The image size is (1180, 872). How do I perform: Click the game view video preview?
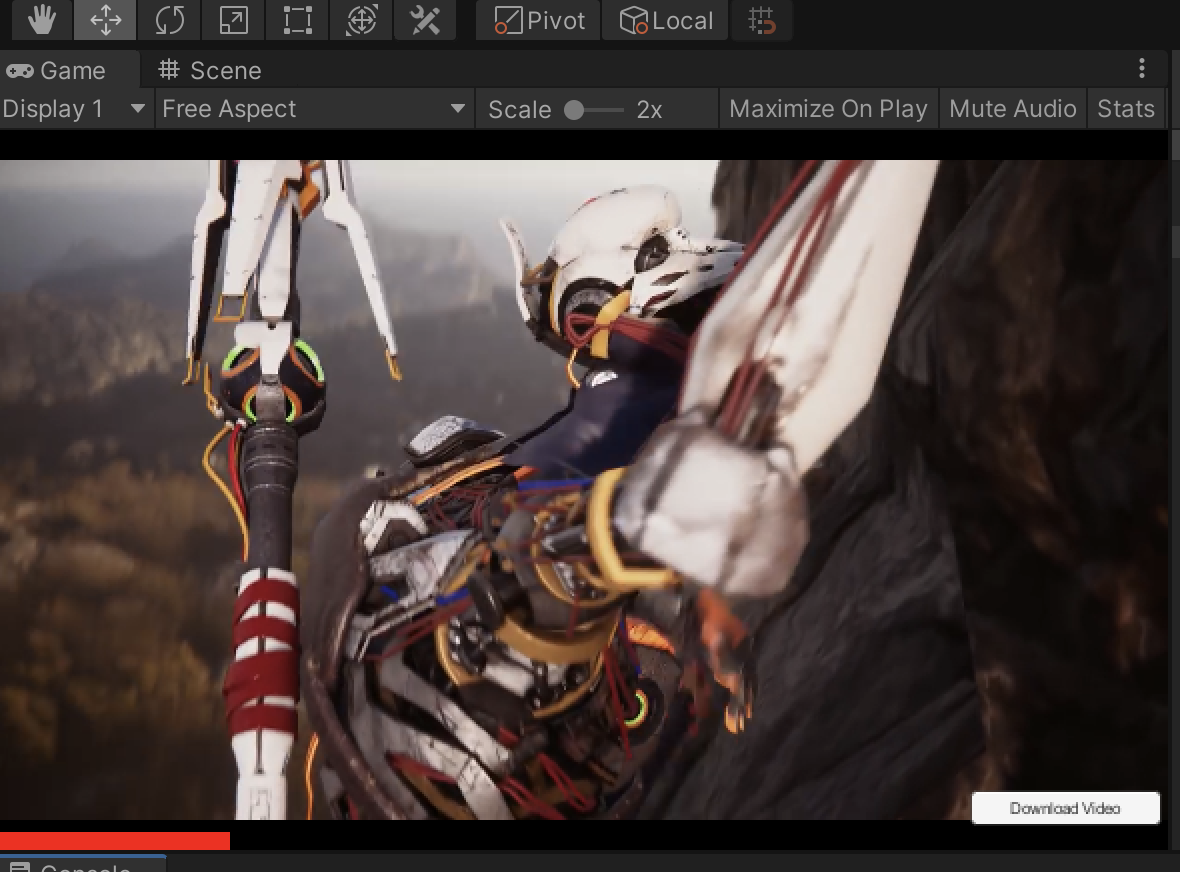(583, 490)
